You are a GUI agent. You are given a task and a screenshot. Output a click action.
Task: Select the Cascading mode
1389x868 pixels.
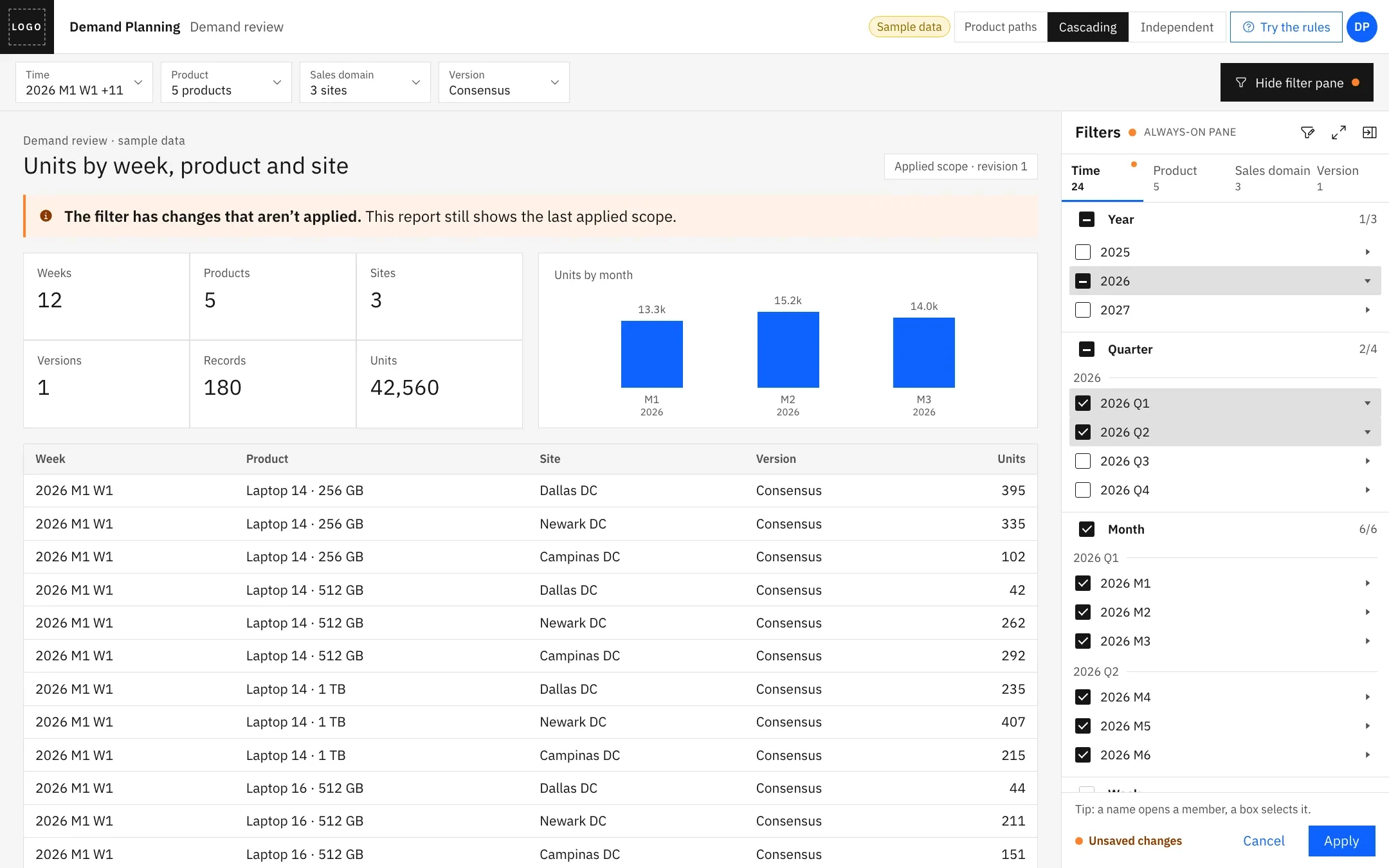tap(1088, 27)
